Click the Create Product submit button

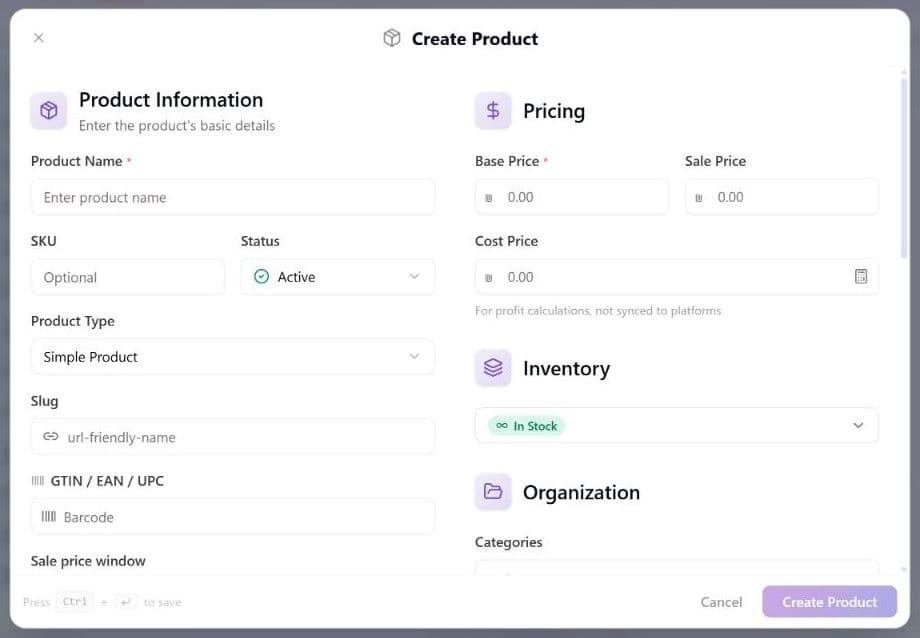click(830, 602)
